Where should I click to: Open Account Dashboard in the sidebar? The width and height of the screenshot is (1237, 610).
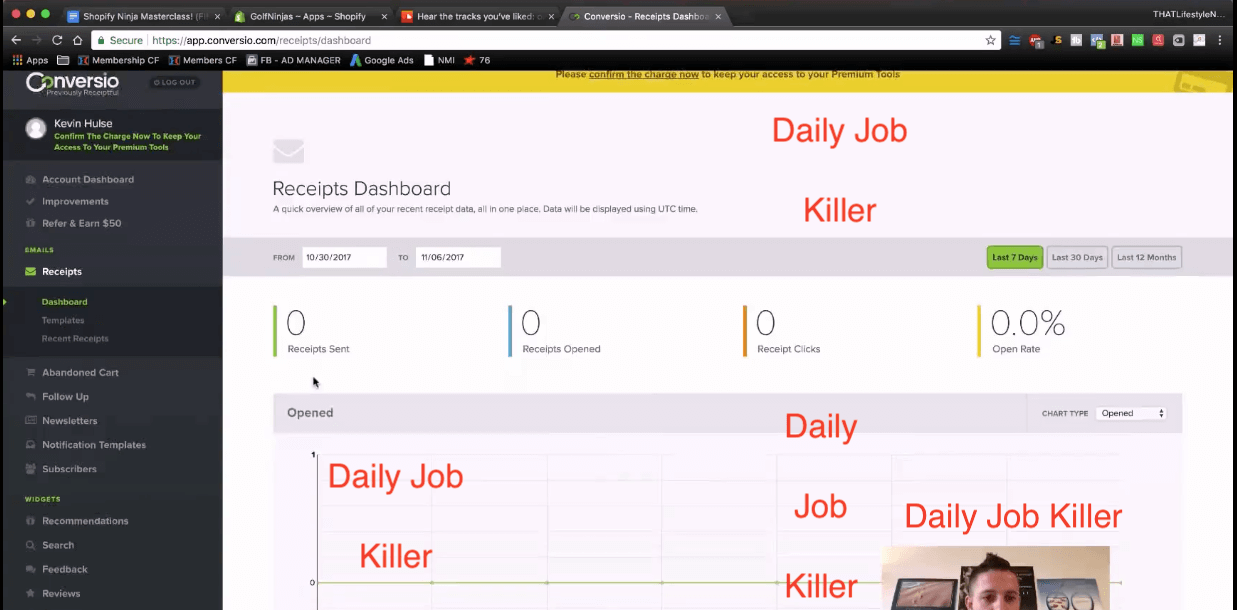87,180
